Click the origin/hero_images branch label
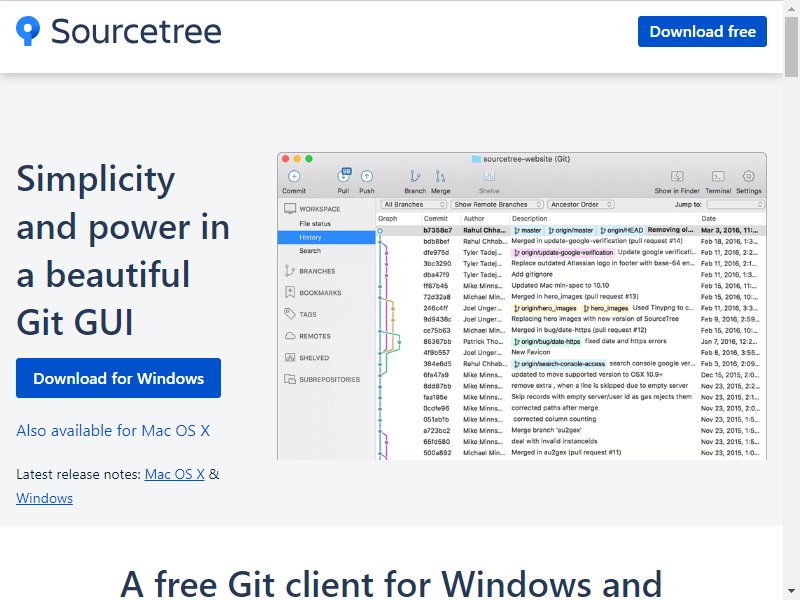Screen dimensions: 800x600 545,308
